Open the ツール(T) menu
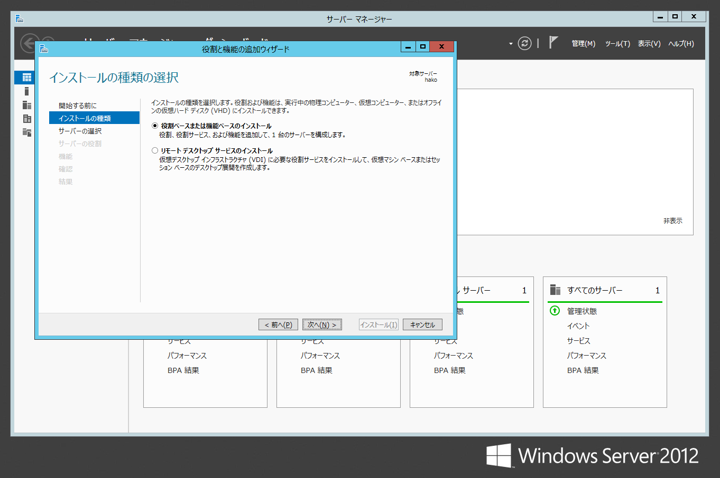720x478 pixels. [617, 44]
